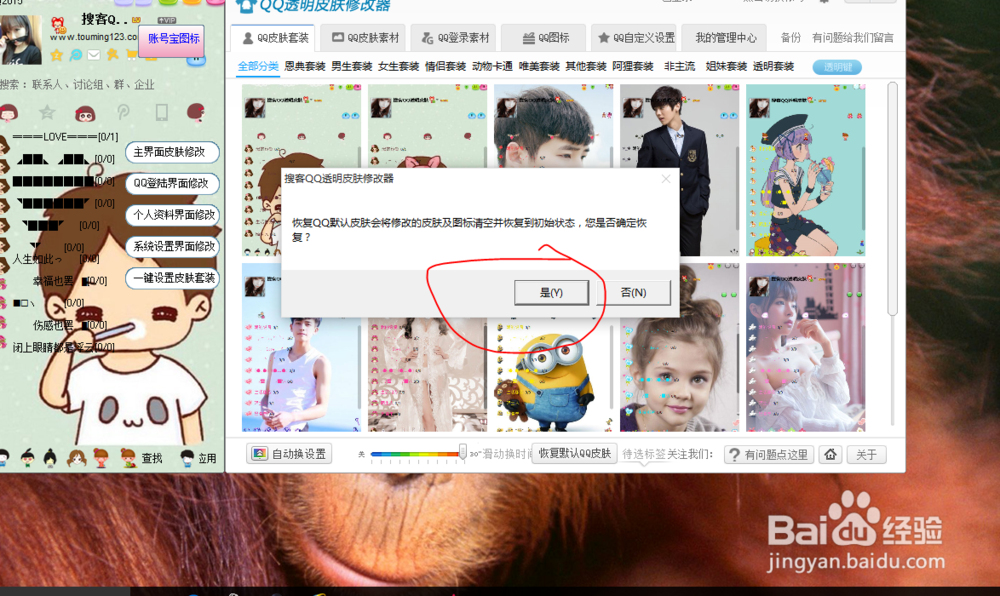Filter by 动物卡通 category

[x=492, y=66]
